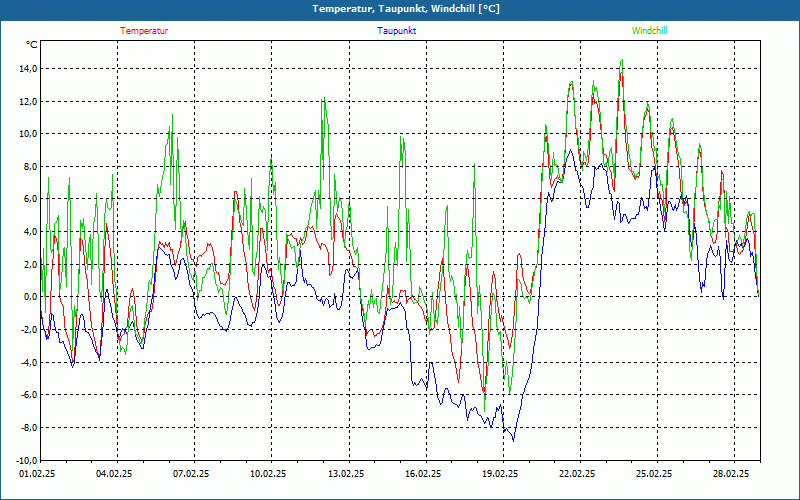The image size is (800, 500).
Task: Select the 04.02.25 date label
Action: click(114, 475)
